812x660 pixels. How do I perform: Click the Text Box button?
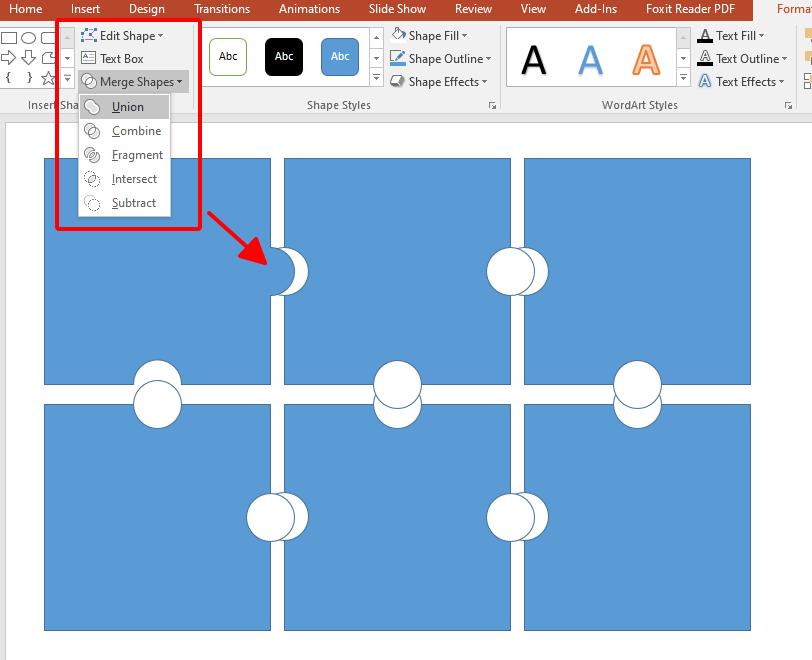click(113, 58)
